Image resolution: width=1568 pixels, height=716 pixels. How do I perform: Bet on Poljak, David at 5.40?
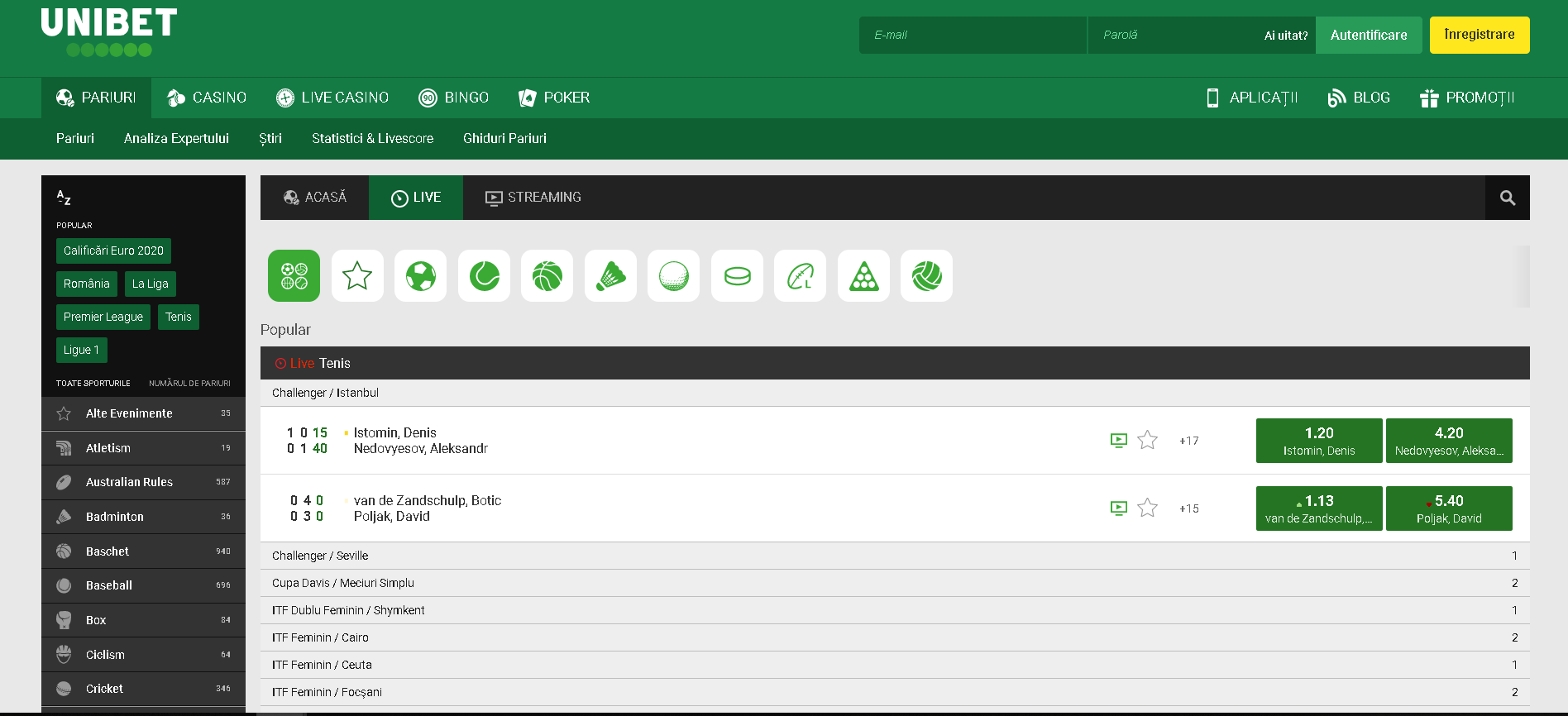tap(1449, 508)
